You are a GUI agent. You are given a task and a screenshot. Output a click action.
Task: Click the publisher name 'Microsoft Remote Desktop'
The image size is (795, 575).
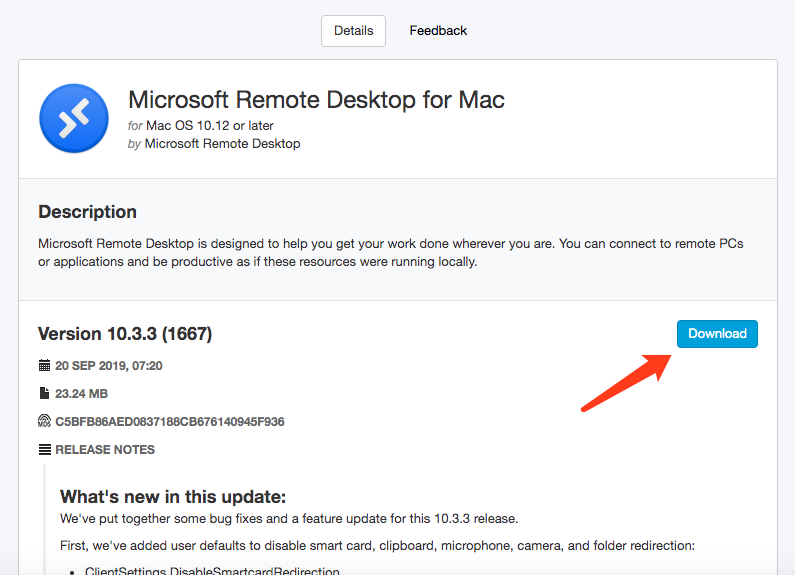(x=223, y=143)
